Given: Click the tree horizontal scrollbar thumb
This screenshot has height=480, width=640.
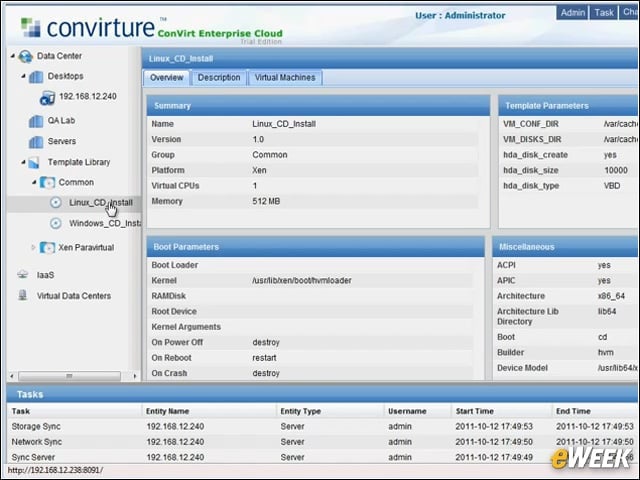Looking at the screenshot, I should (69, 376).
